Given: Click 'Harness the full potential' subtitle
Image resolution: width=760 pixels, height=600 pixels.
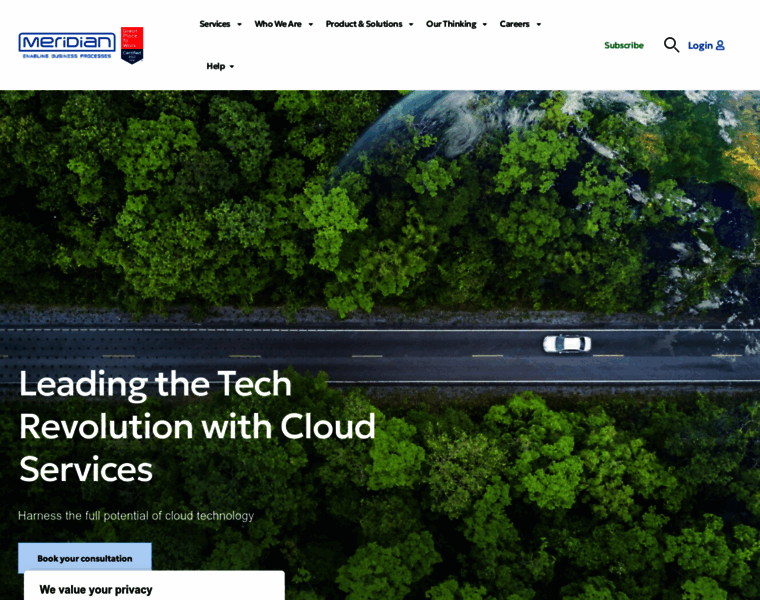Looking at the screenshot, I should point(136,516).
